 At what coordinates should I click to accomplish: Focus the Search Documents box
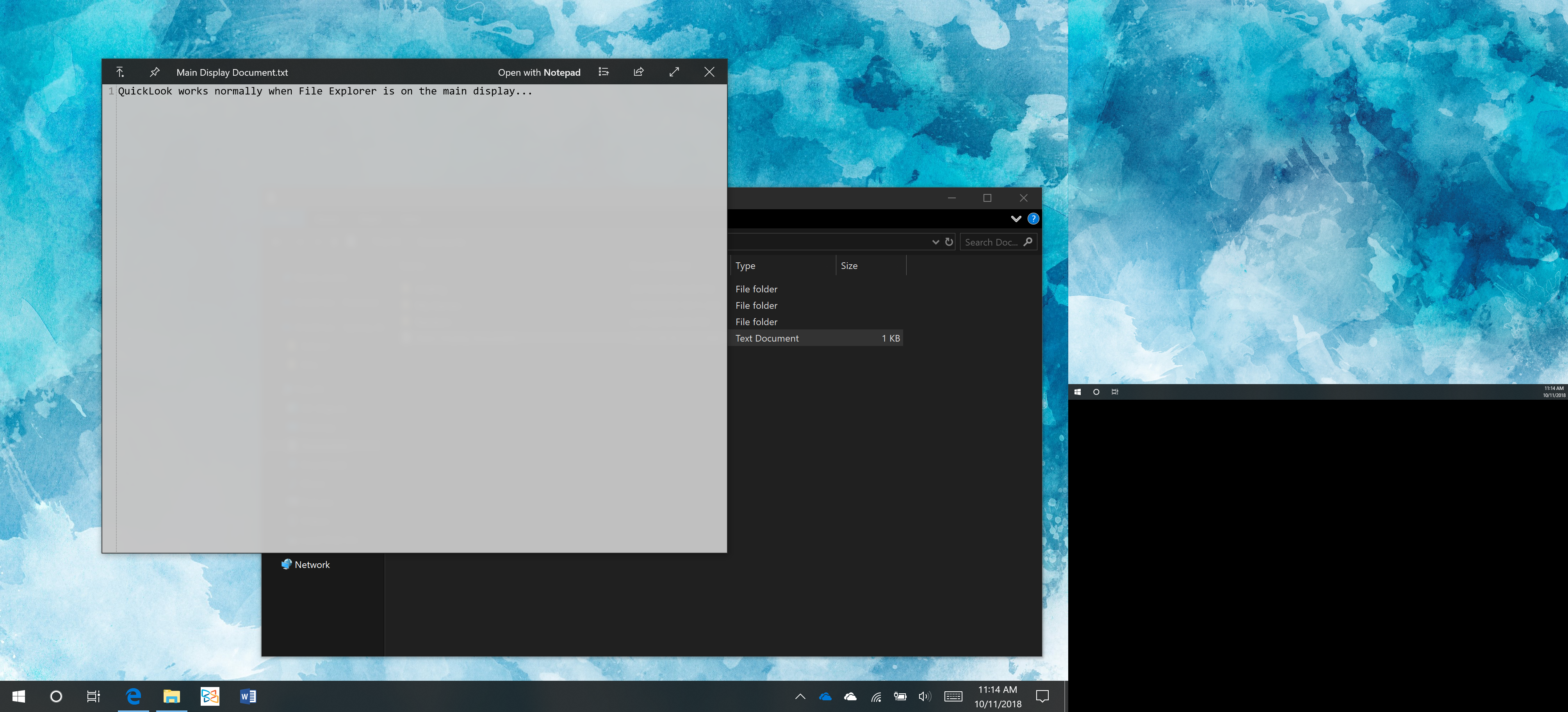[998, 242]
